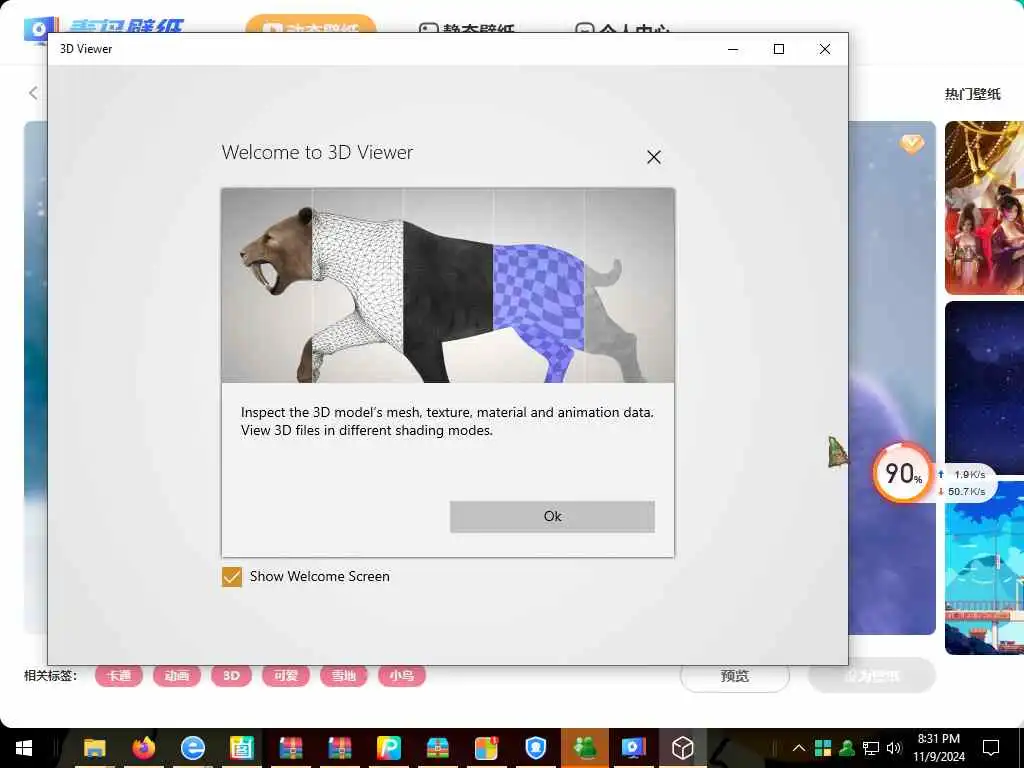Click the colorful grid tray icon
1024x768 pixels.
point(823,748)
